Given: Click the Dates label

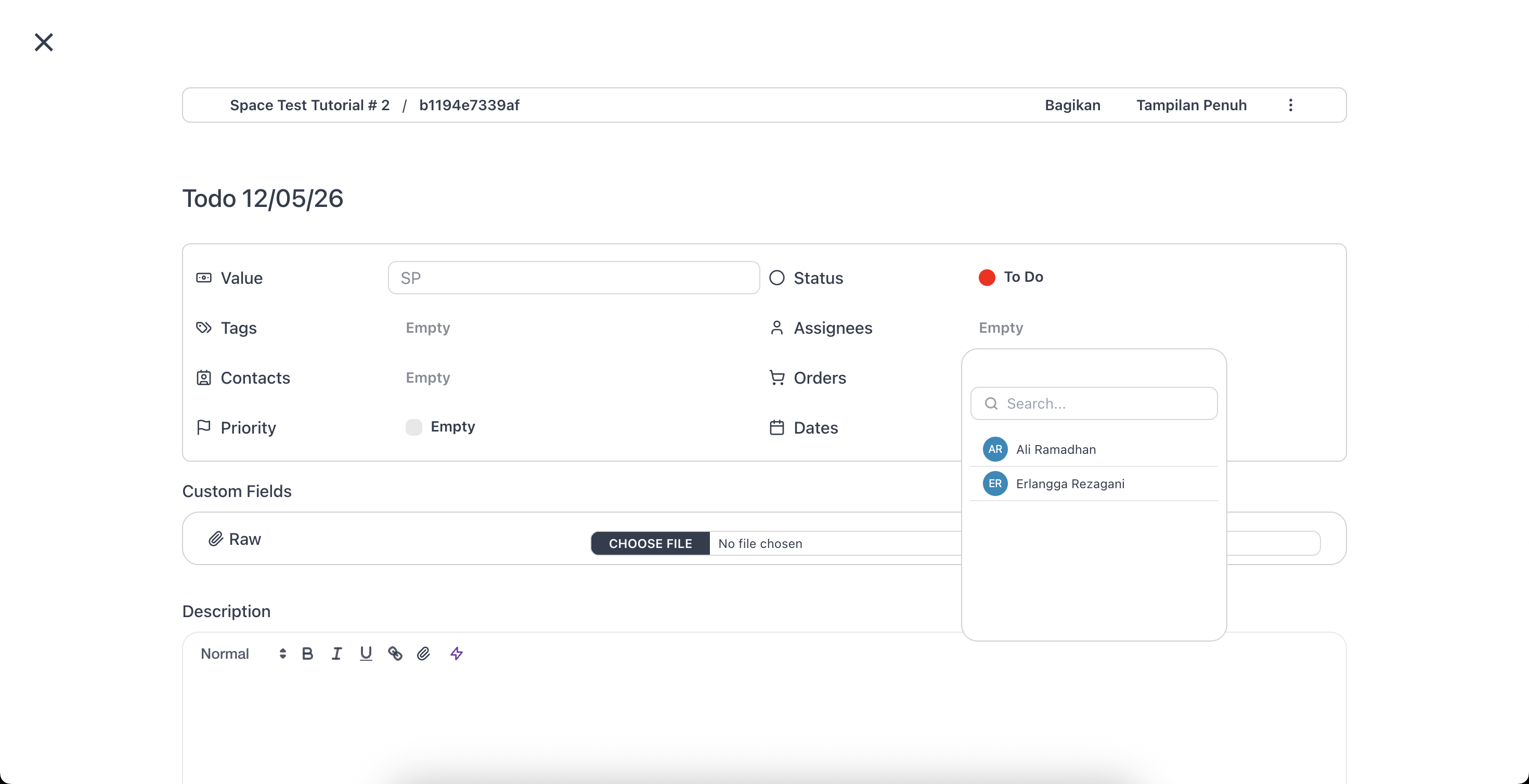Looking at the screenshot, I should 815,427.
